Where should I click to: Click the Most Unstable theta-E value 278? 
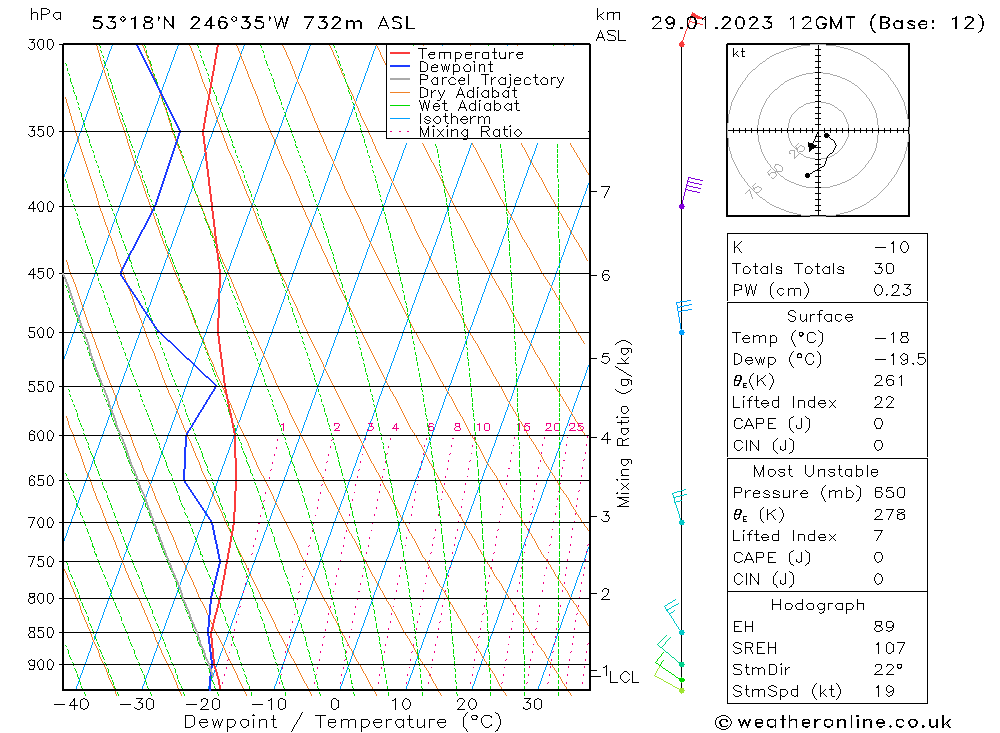890,515
